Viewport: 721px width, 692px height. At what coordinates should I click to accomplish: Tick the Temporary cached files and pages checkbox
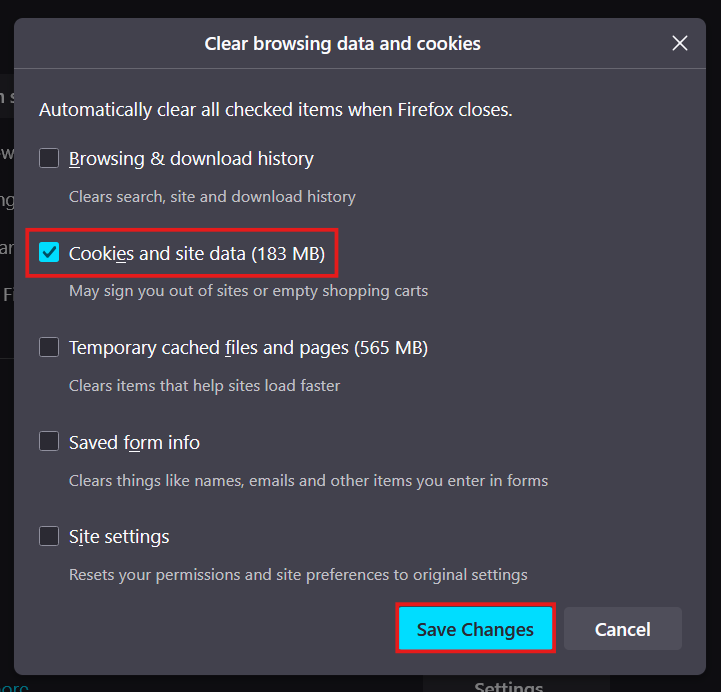49,347
